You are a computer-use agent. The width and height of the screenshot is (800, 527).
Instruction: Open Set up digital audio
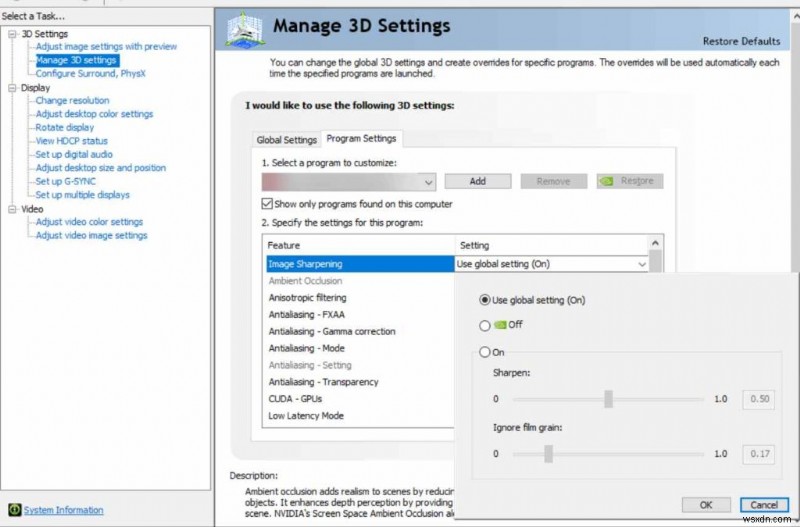[x=74, y=154]
